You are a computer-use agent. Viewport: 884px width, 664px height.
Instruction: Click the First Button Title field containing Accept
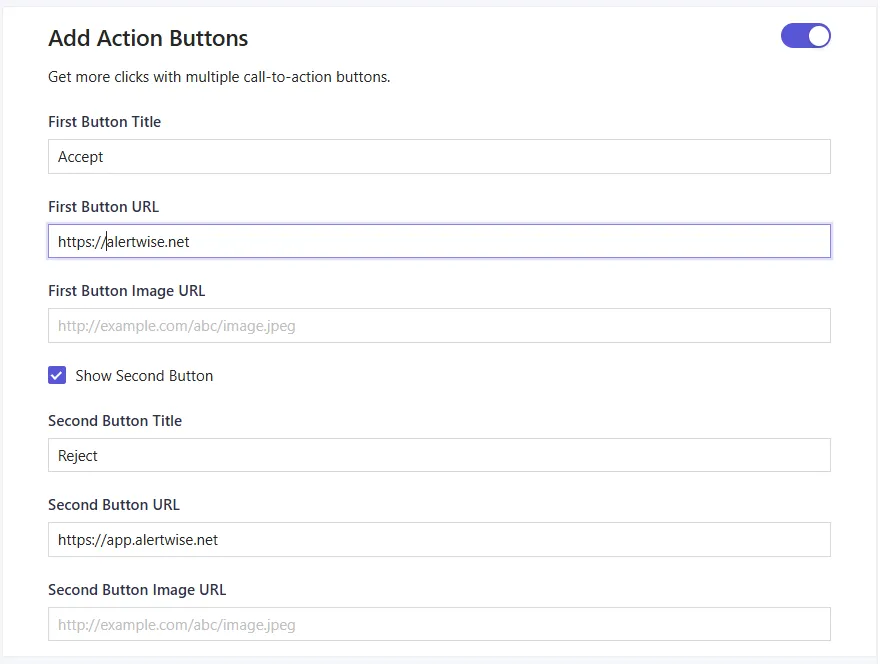(x=439, y=156)
